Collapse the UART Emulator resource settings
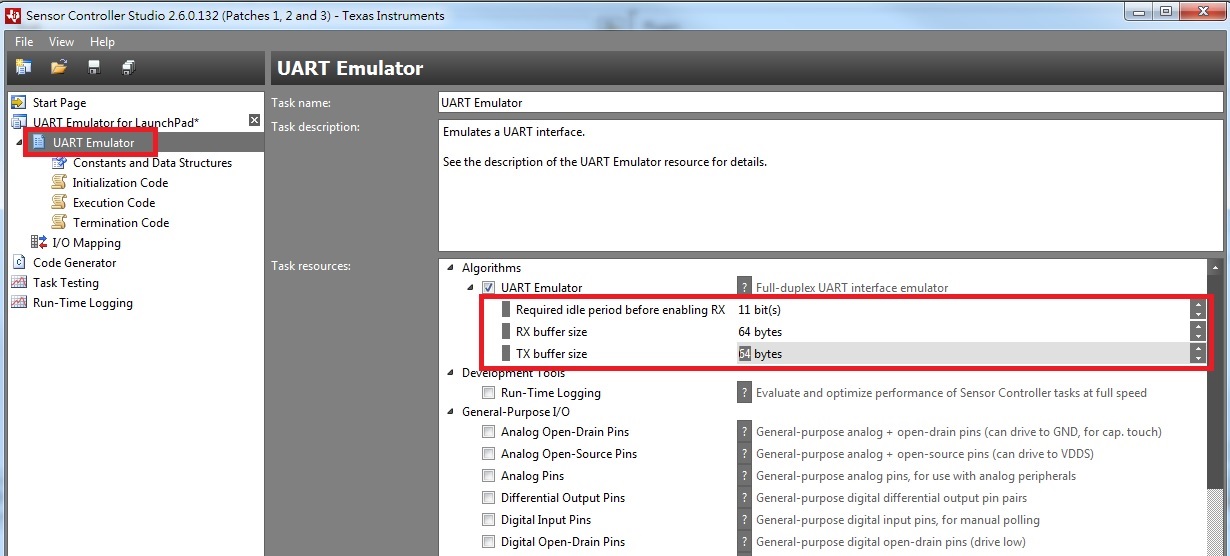Image resolution: width=1230 pixels, height=556 pixels. click(471, 288)
